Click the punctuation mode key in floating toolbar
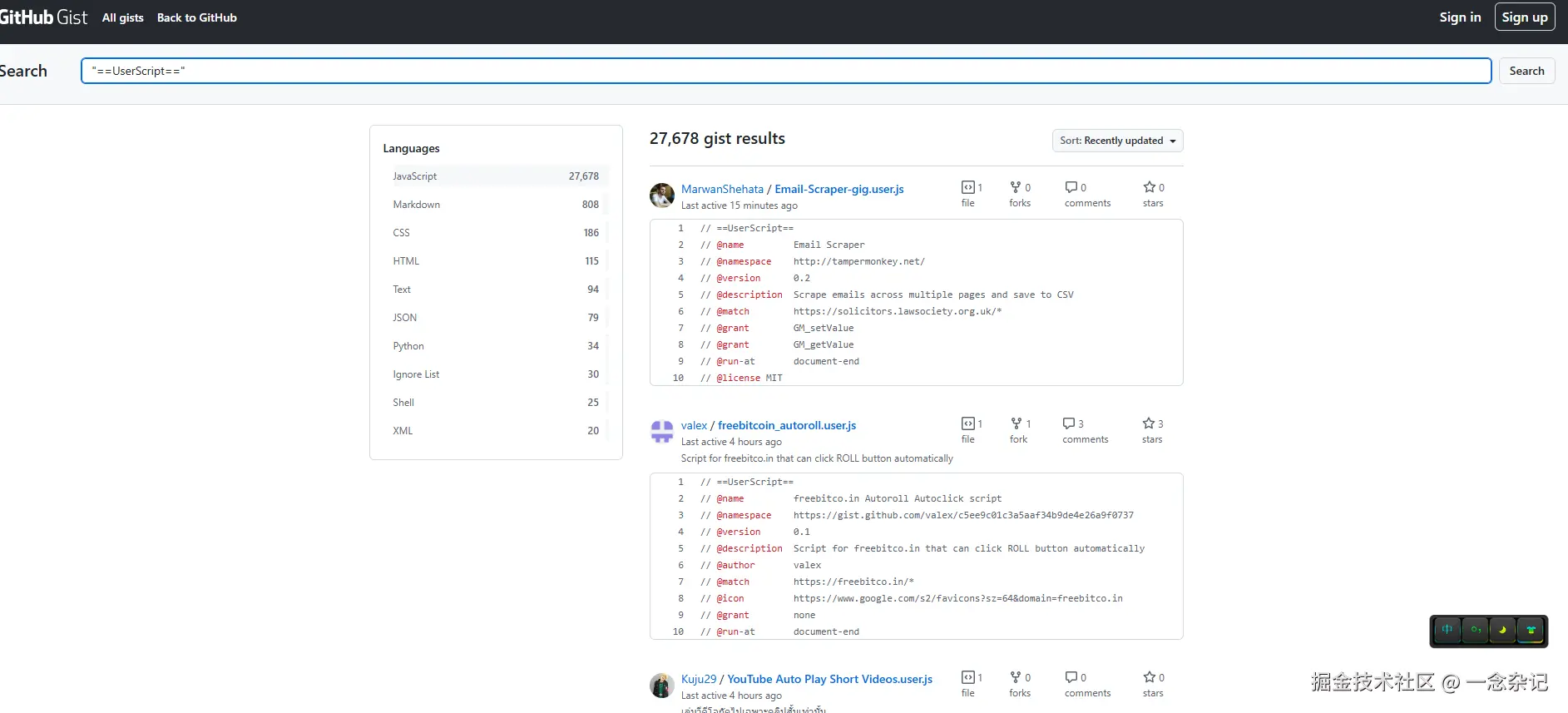This screenshot has height=713, width=1568. coord(1476,630)
